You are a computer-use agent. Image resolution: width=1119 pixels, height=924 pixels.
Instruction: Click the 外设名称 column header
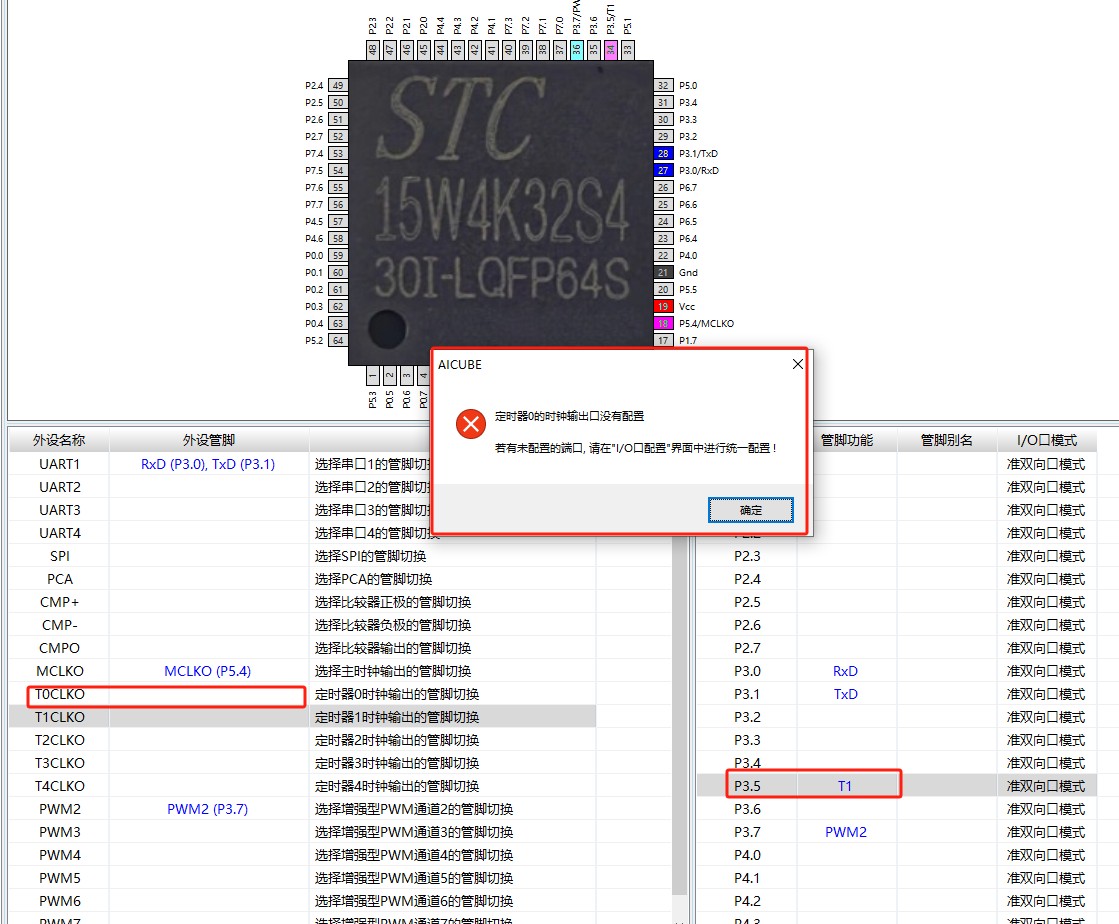(x=59, y=440)
